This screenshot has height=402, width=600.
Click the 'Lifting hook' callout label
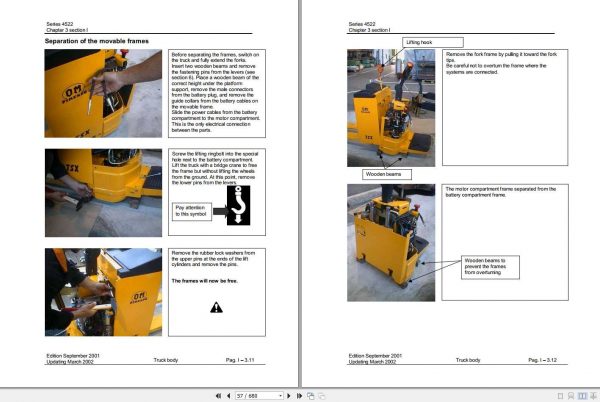tap(433, 42)
